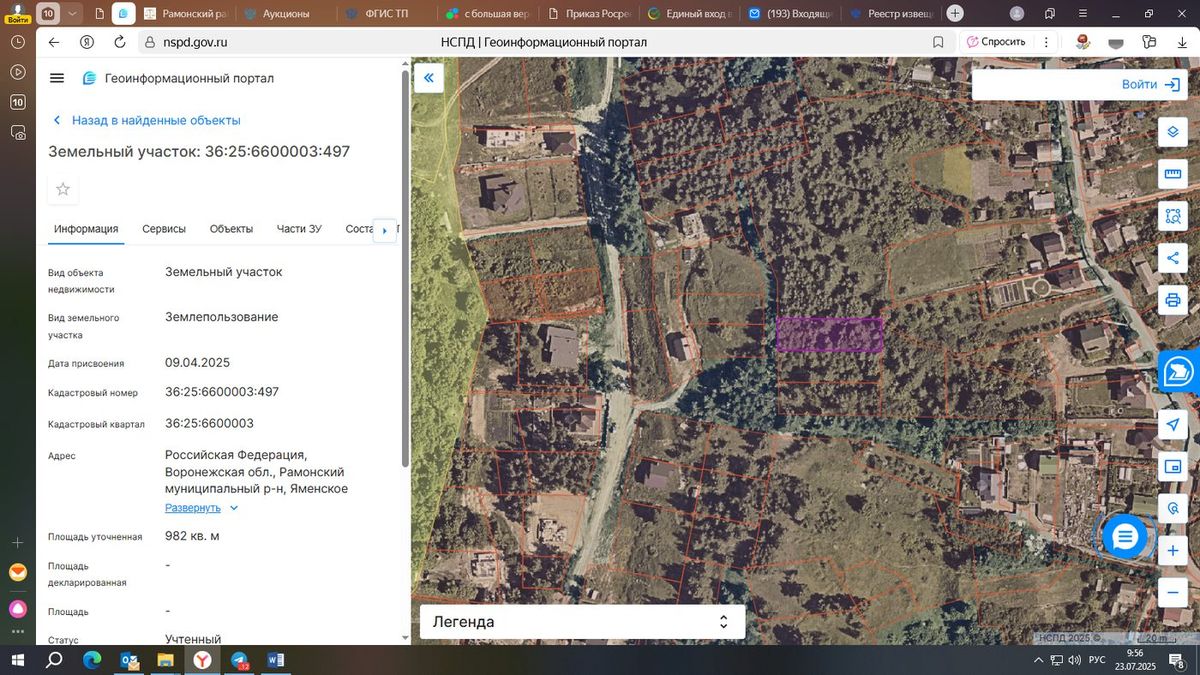This screenshot has width=1200, height=675.
Task: Click the Войти login button on map
Action: pos(1151,85)
